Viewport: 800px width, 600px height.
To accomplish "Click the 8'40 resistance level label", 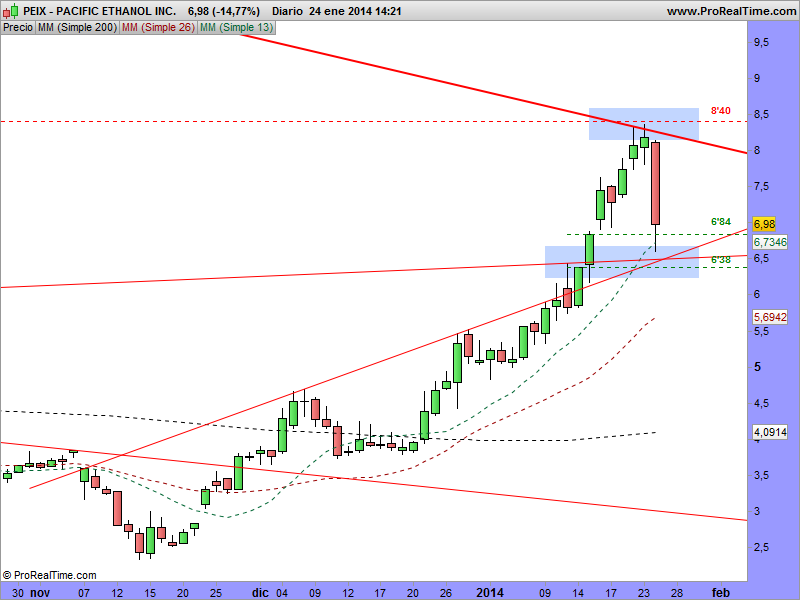I will tap(720, 111).
